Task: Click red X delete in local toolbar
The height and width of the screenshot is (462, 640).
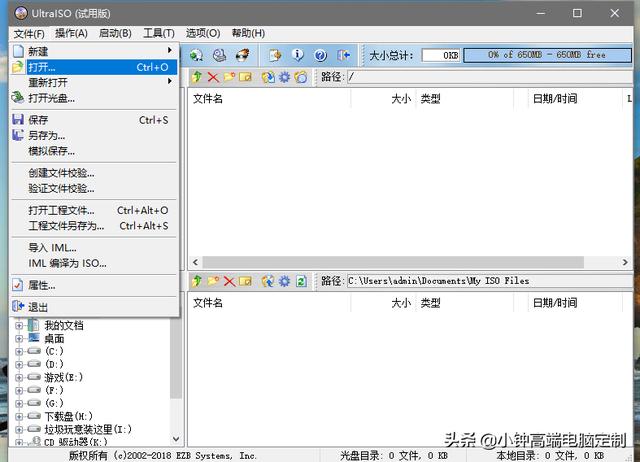Action: coord(229,281)
